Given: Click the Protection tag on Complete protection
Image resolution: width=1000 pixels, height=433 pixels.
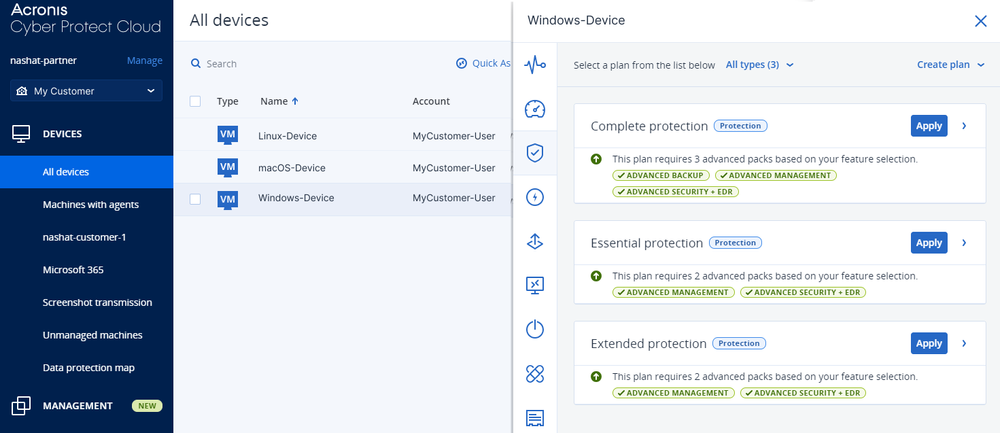Looking at the screenshot, I should 740,126.
